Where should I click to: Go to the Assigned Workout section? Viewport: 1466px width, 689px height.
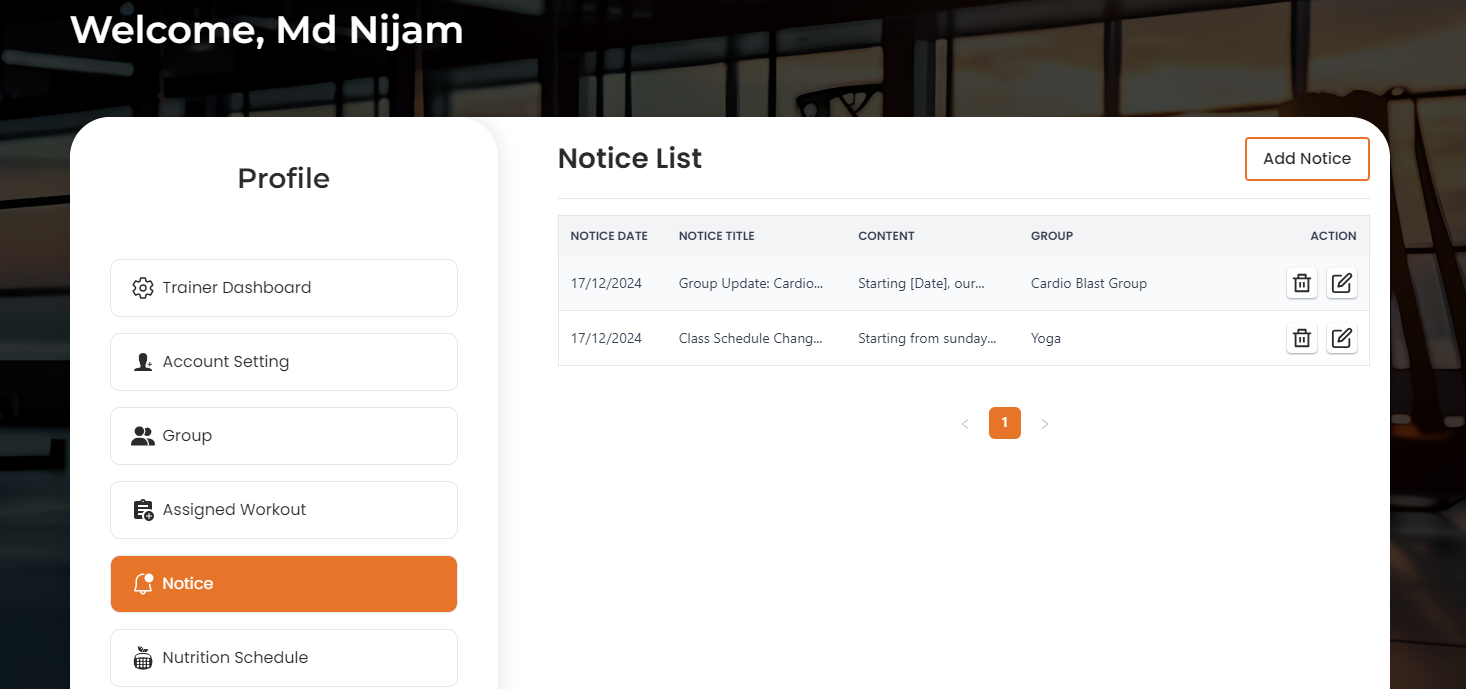tap(284, 510)
